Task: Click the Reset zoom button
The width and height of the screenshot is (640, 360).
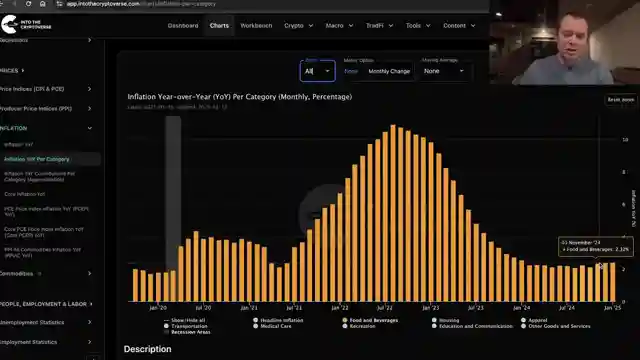Action: [x=620, y=100]
